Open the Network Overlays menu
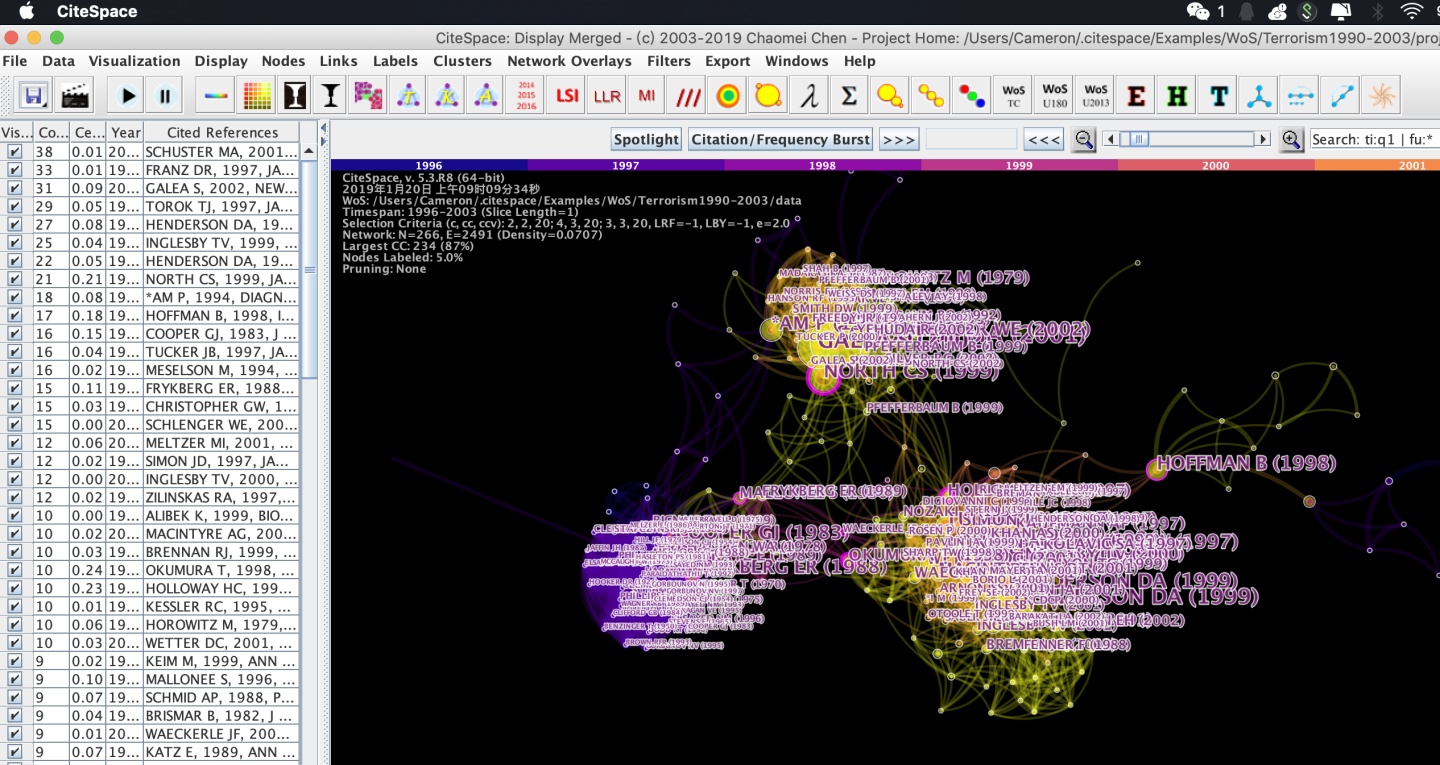The width and height of the screenshot is (1440, 765). [x=569, y=61]
